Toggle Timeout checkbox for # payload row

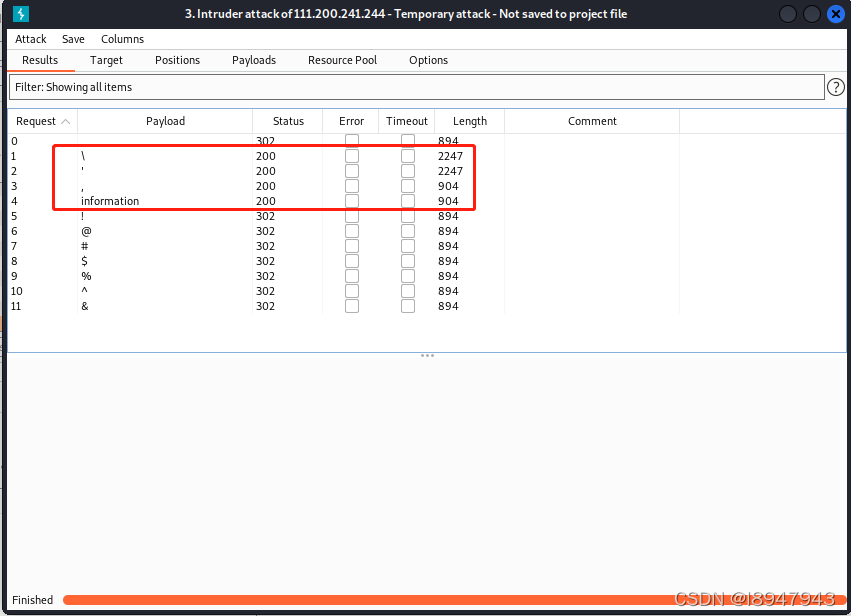point(408,246)
